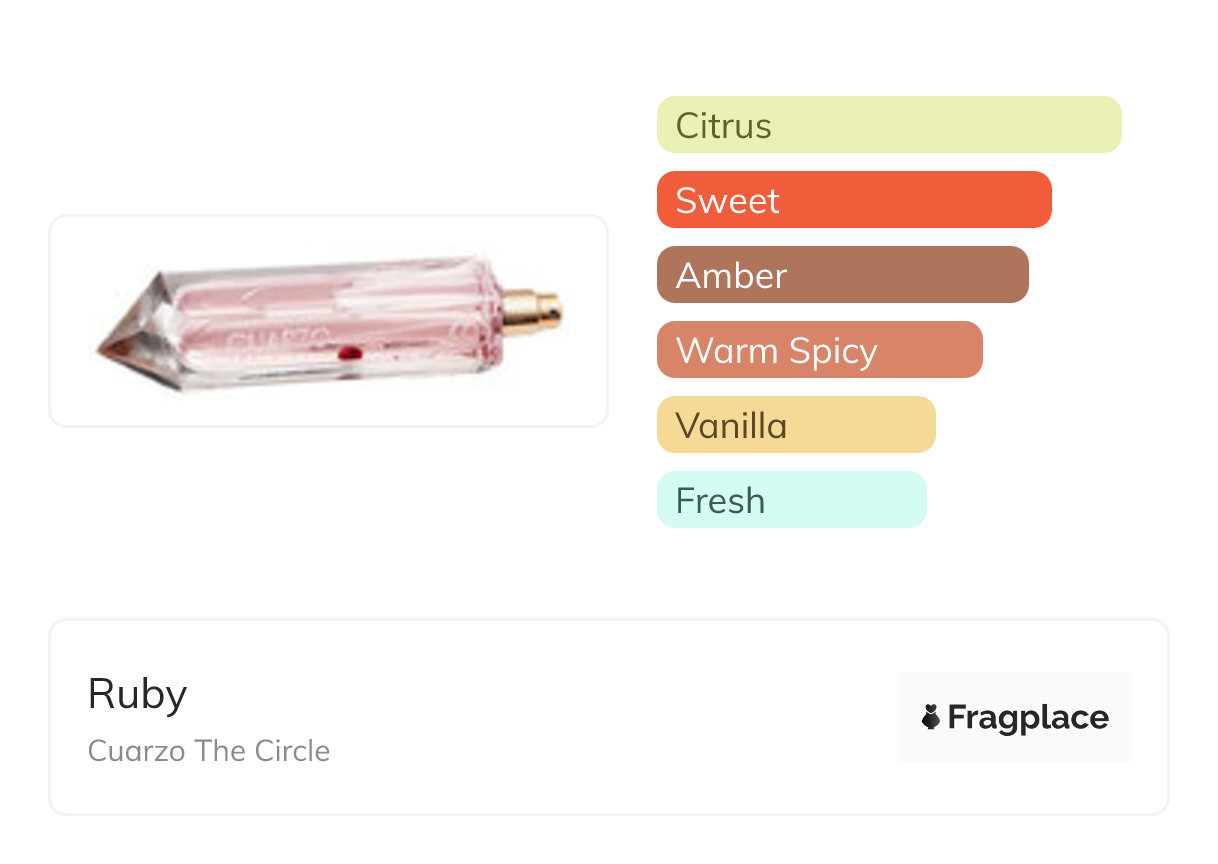This screenshot has height=864, width=1218.
Task: Click the Ruby perfume title
Action: [x=137, y=694]
